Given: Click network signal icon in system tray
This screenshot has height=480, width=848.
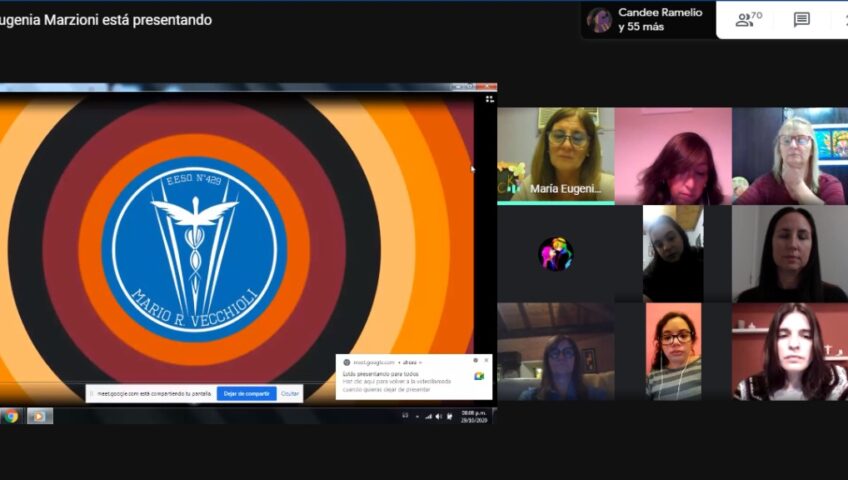Looking at the screenshot, I should (428, 416).
